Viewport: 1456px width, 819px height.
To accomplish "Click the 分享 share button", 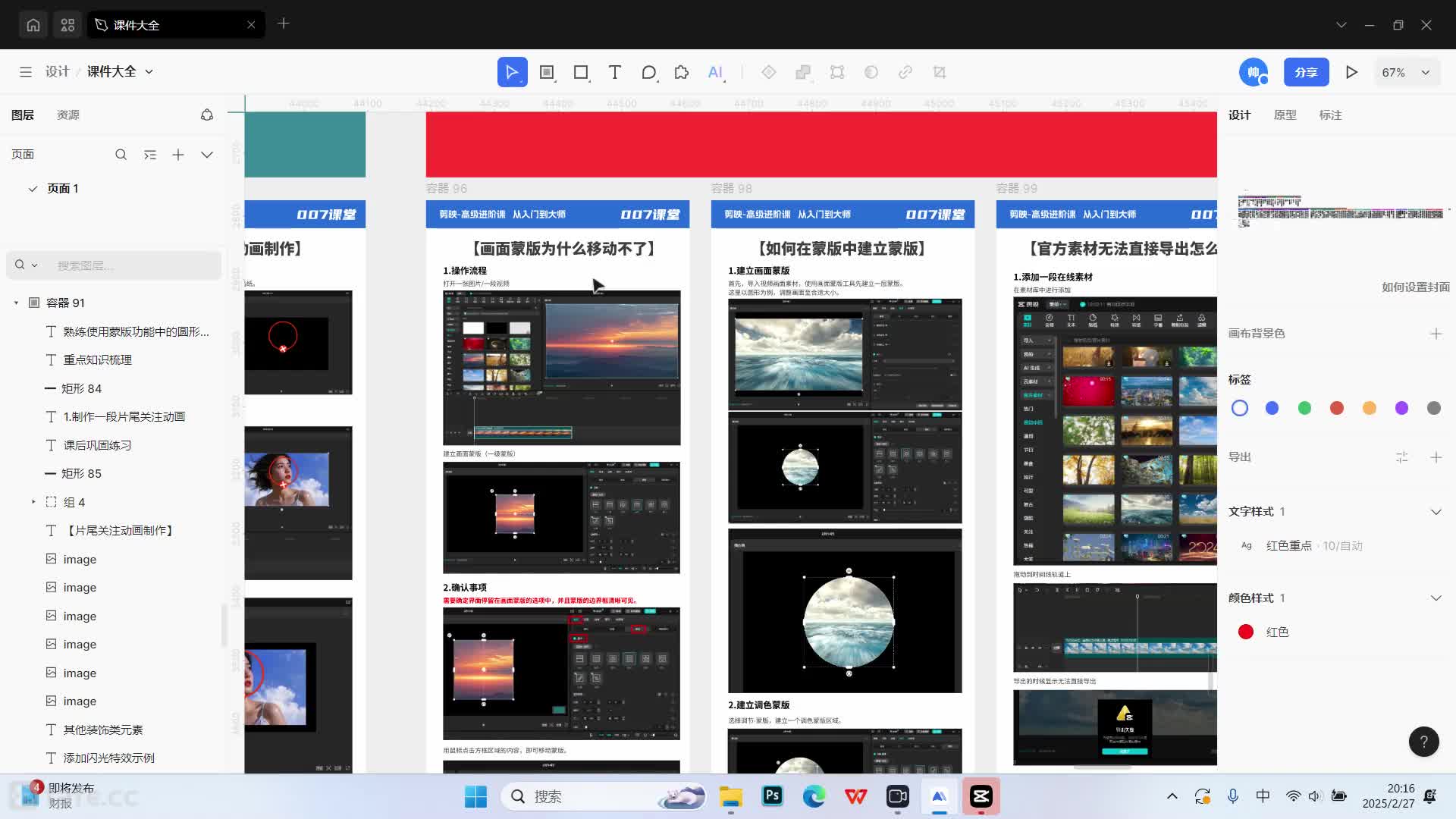I will (x=1306, y=72).
